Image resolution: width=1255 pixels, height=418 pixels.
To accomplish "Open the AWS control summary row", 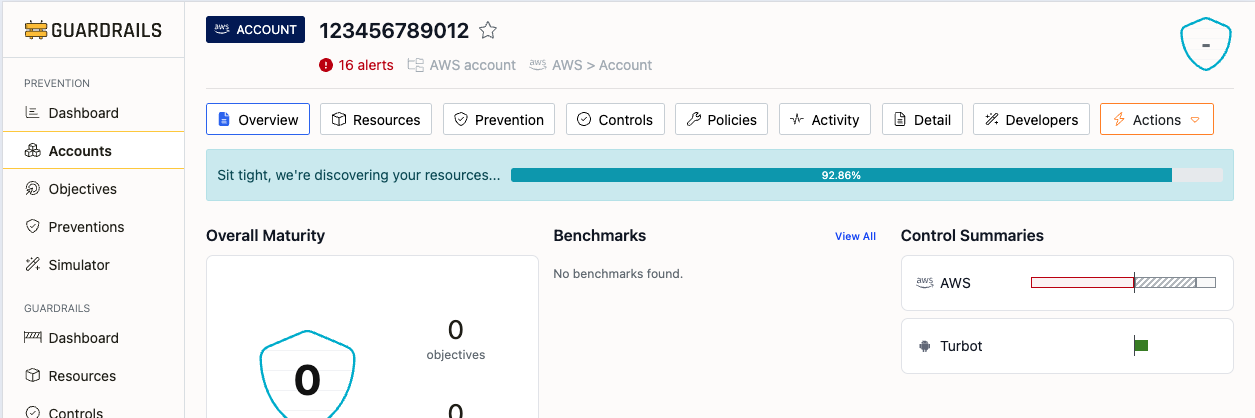I will click(1067, 283).
